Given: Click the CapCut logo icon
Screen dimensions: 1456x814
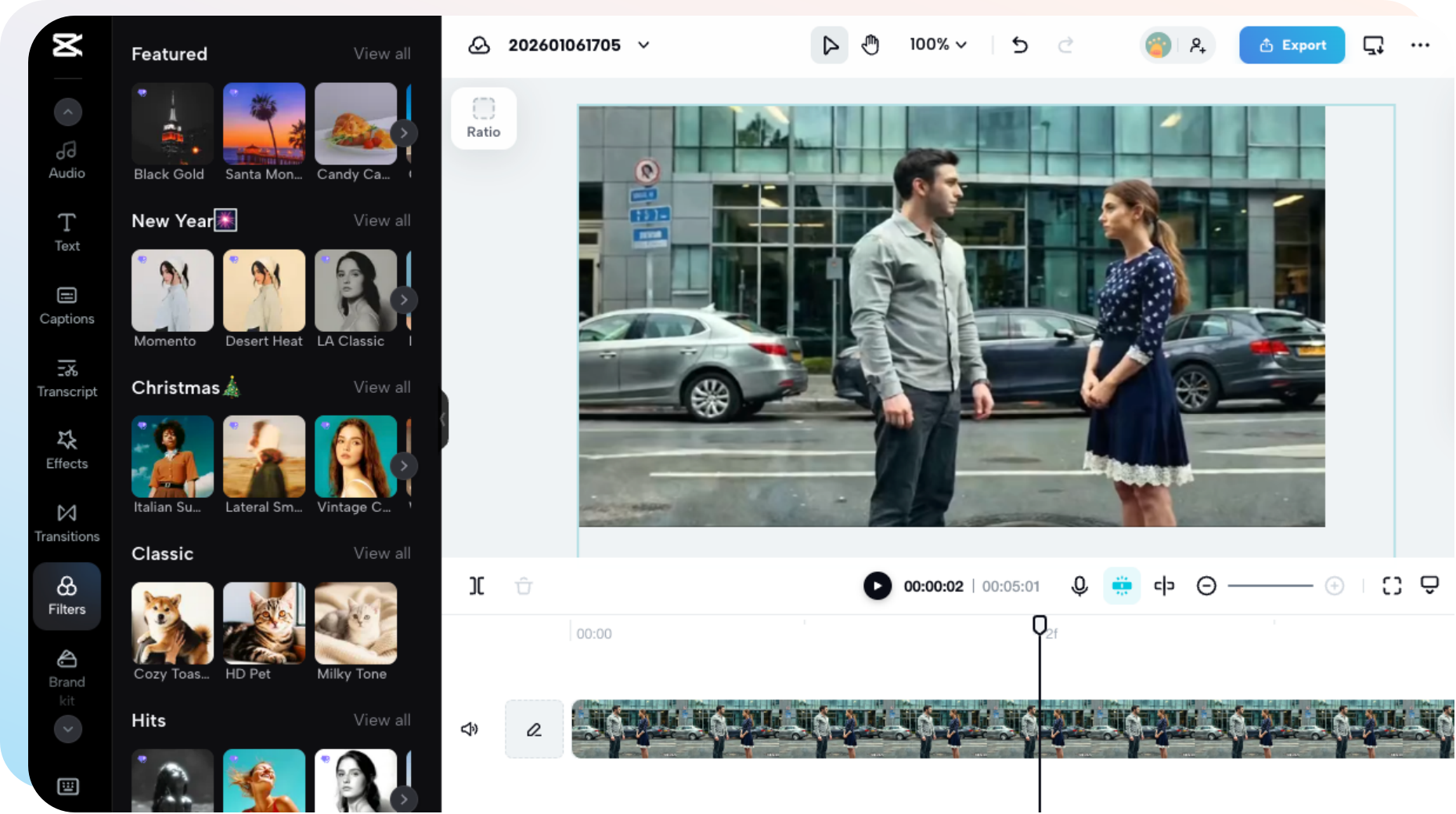Looking at the screenshot, I should (x=67, y=45).
